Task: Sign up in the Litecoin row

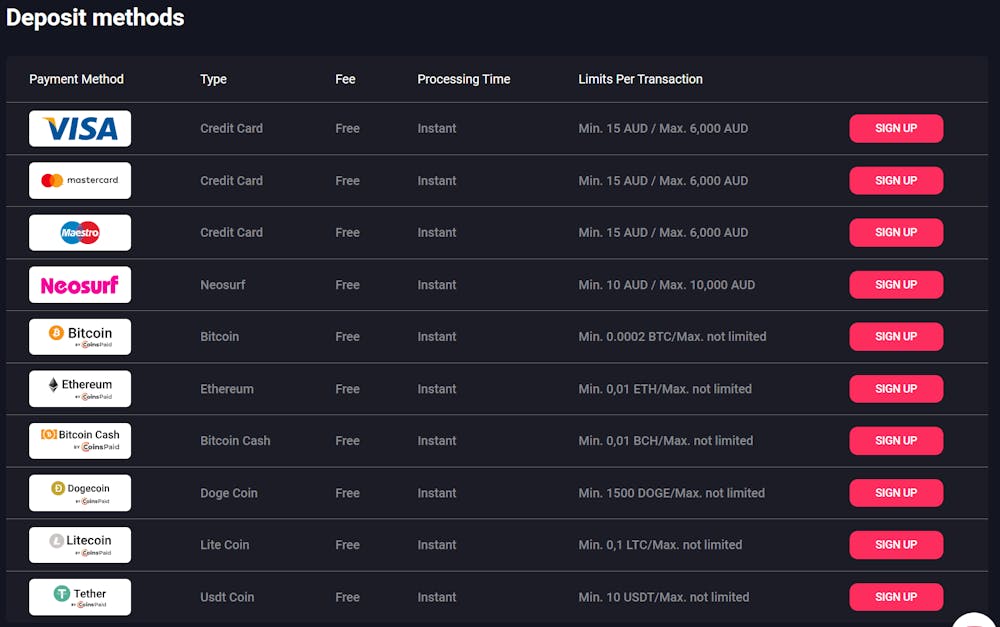Action: coord(896,545)
